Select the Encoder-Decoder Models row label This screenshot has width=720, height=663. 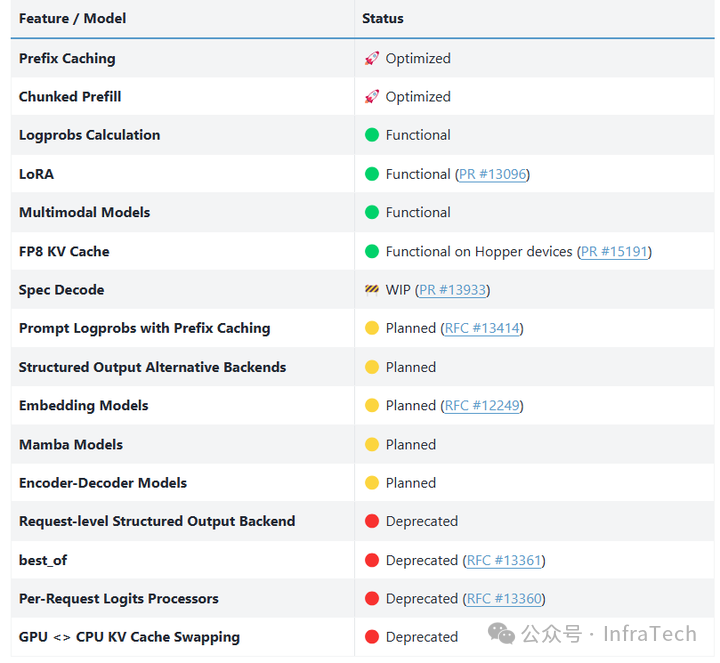(x=103, y=483)
